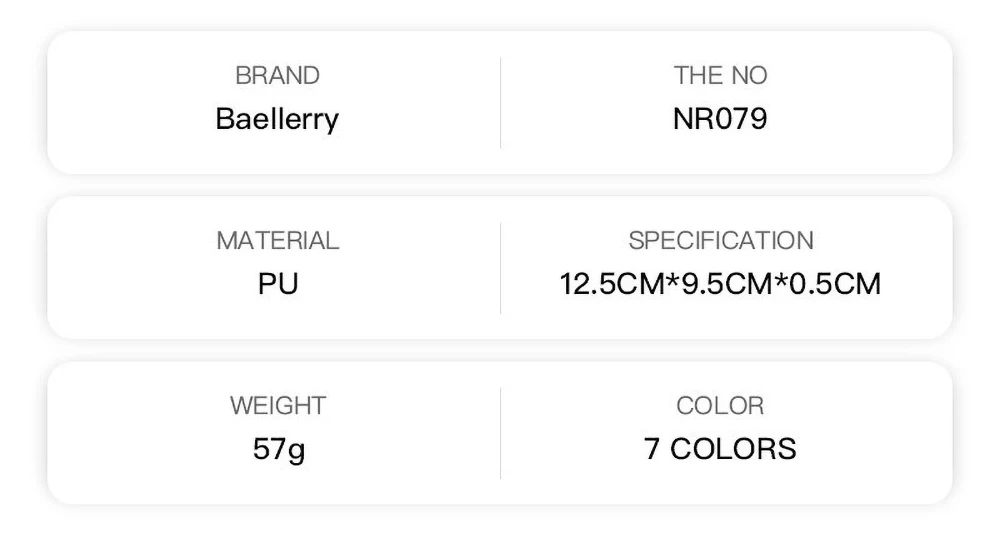Select the NR079 model number

(x=720, y=119)
